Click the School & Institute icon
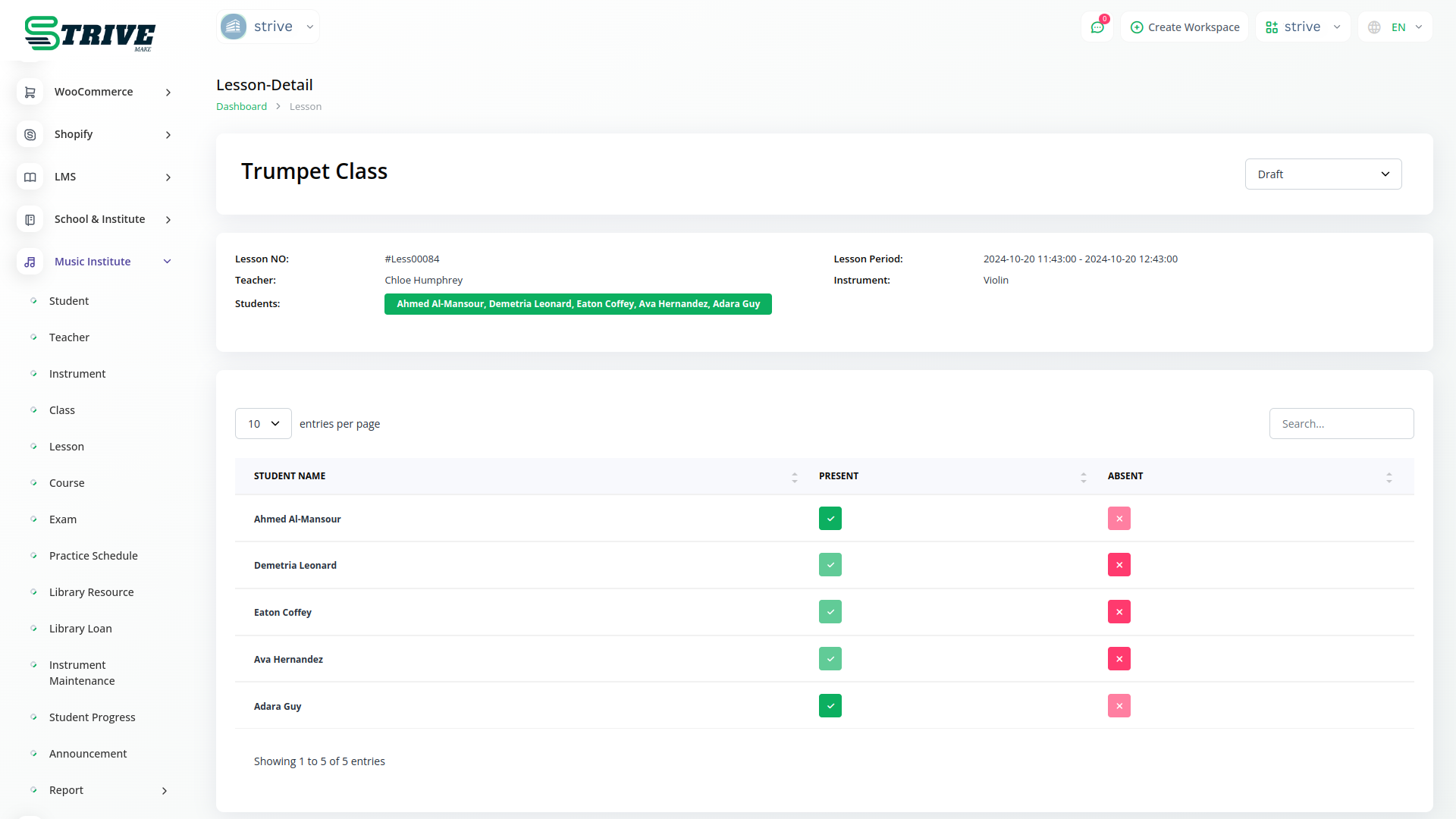 (30, 219)
